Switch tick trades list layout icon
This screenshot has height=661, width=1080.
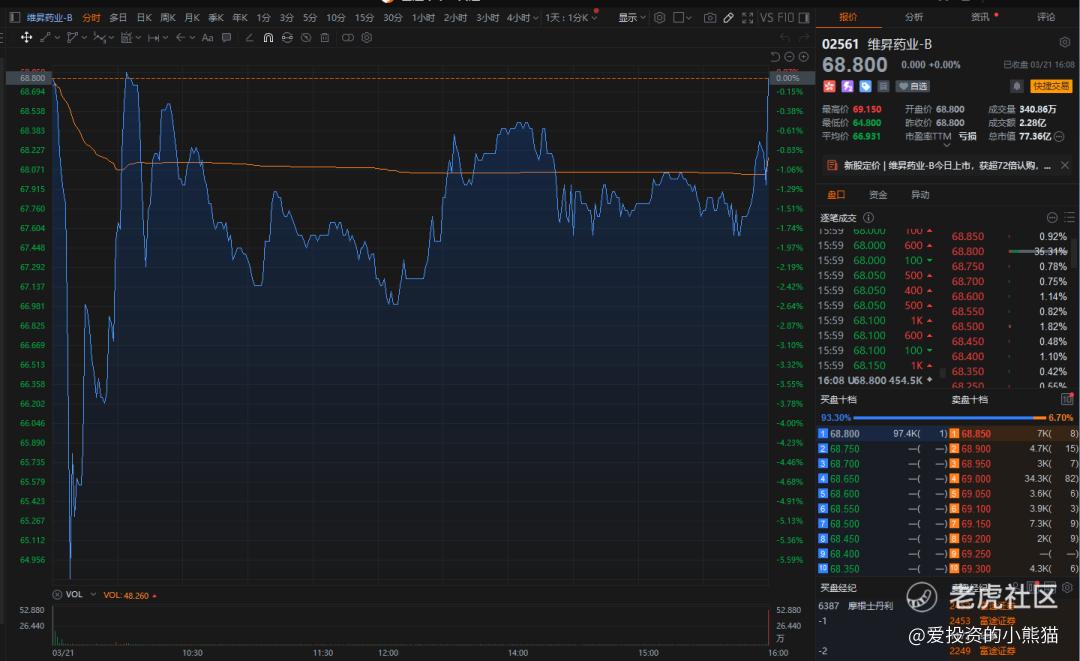pos(1069,218)
